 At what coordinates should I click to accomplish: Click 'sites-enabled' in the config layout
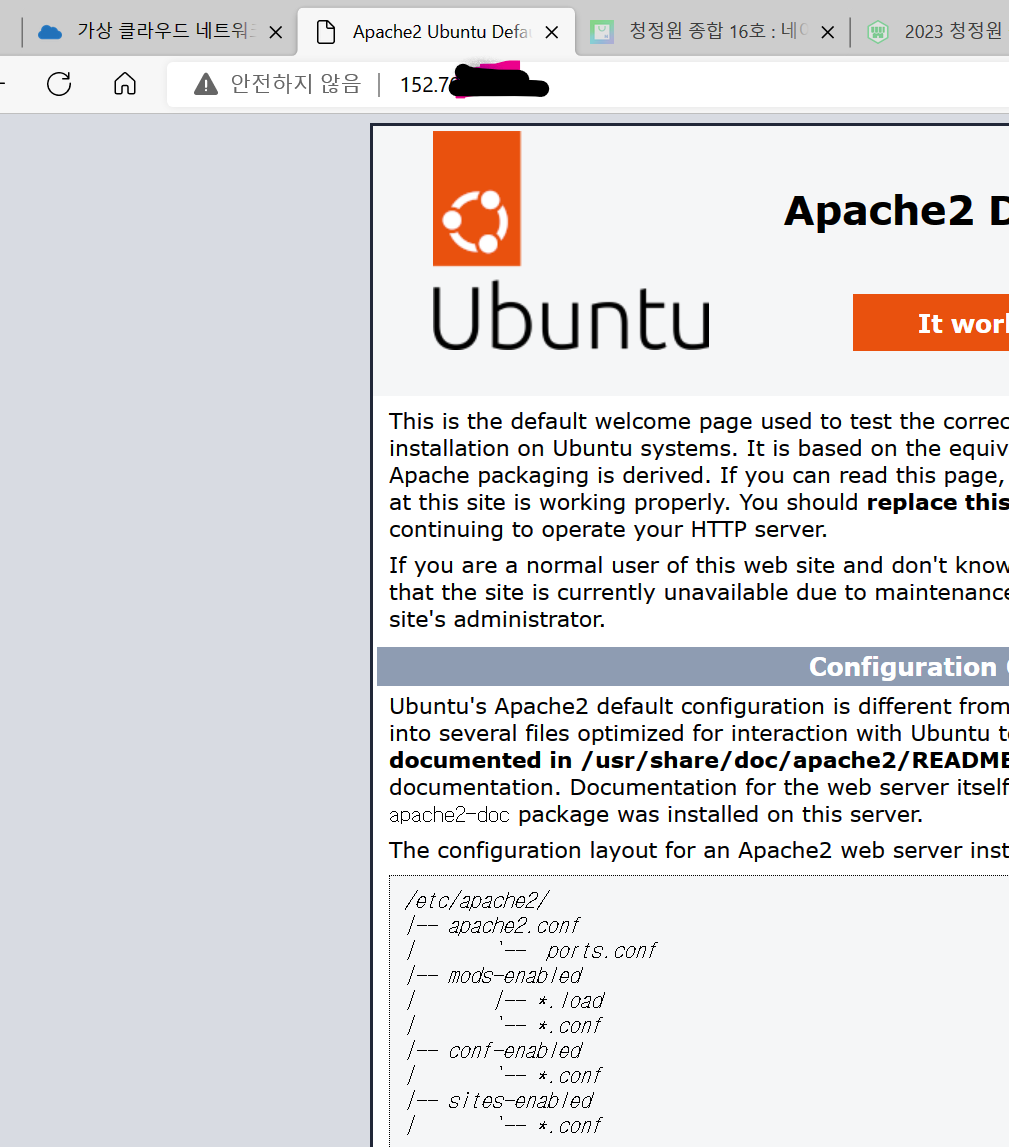[520, 1101]
